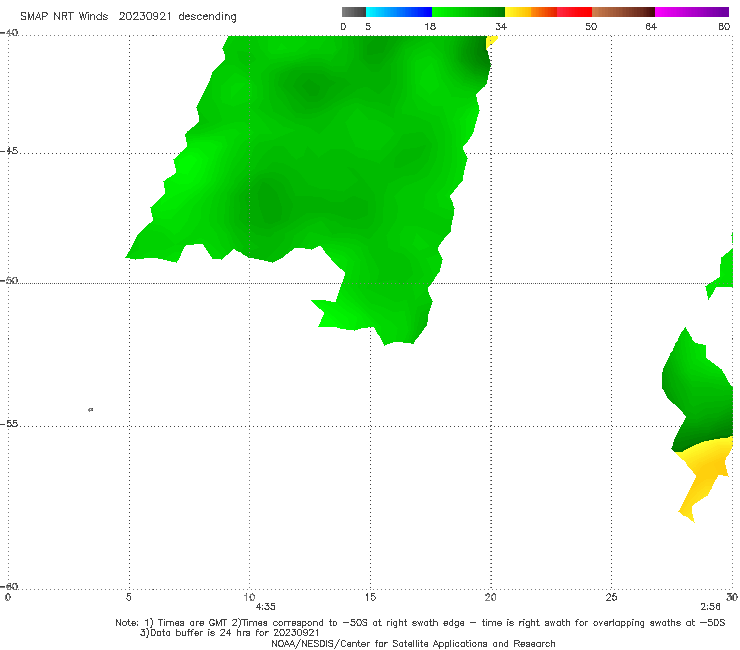
Task: Click the title text 'SMAP NRT Winds'
Action: (64, 16)
